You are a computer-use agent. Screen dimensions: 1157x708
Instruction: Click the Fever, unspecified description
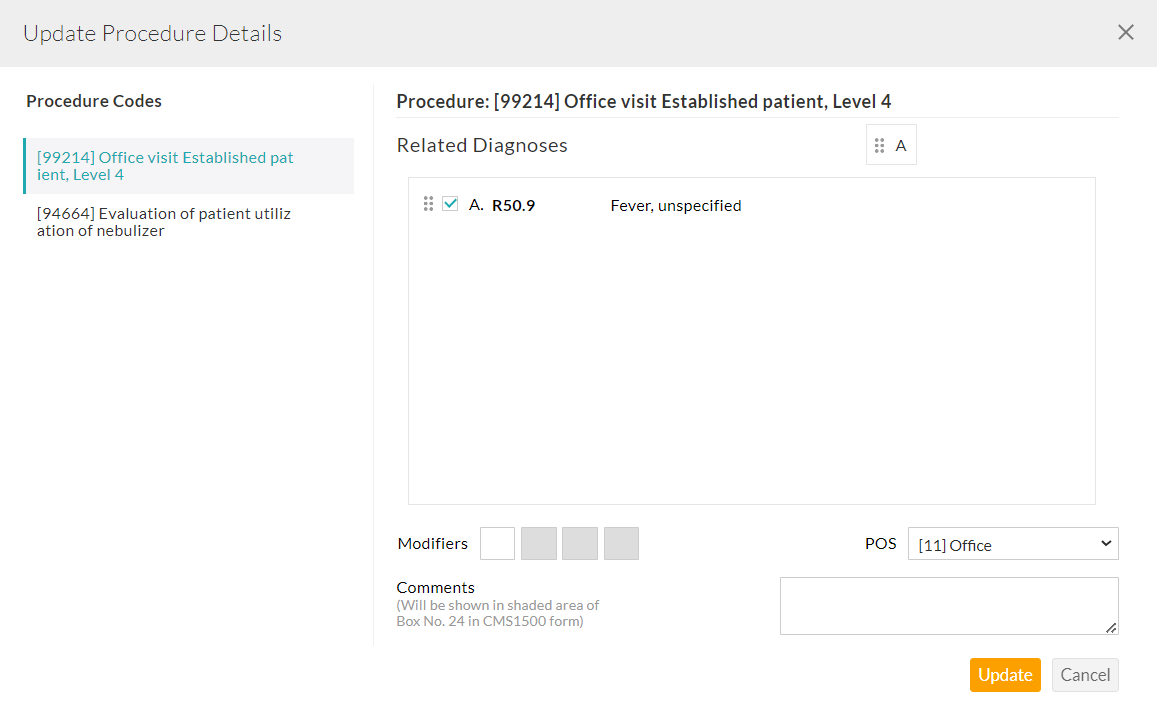[676, 206]
